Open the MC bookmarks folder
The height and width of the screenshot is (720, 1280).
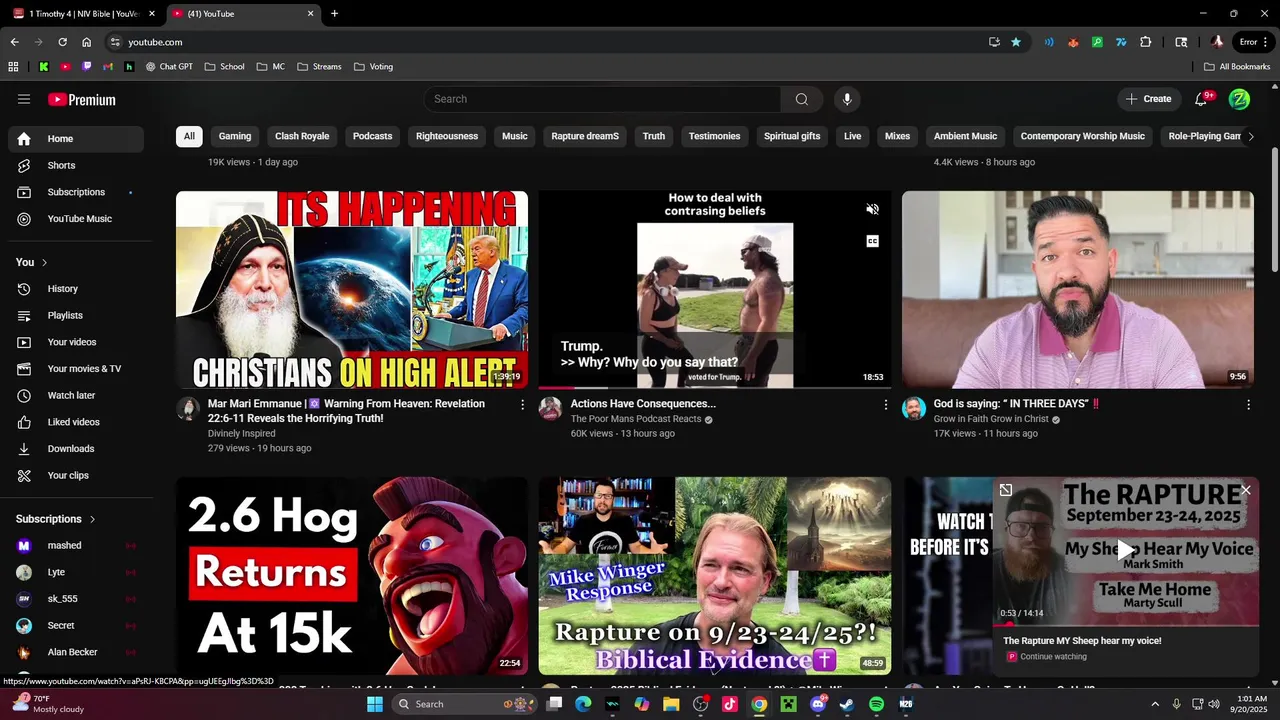[271, 67]
